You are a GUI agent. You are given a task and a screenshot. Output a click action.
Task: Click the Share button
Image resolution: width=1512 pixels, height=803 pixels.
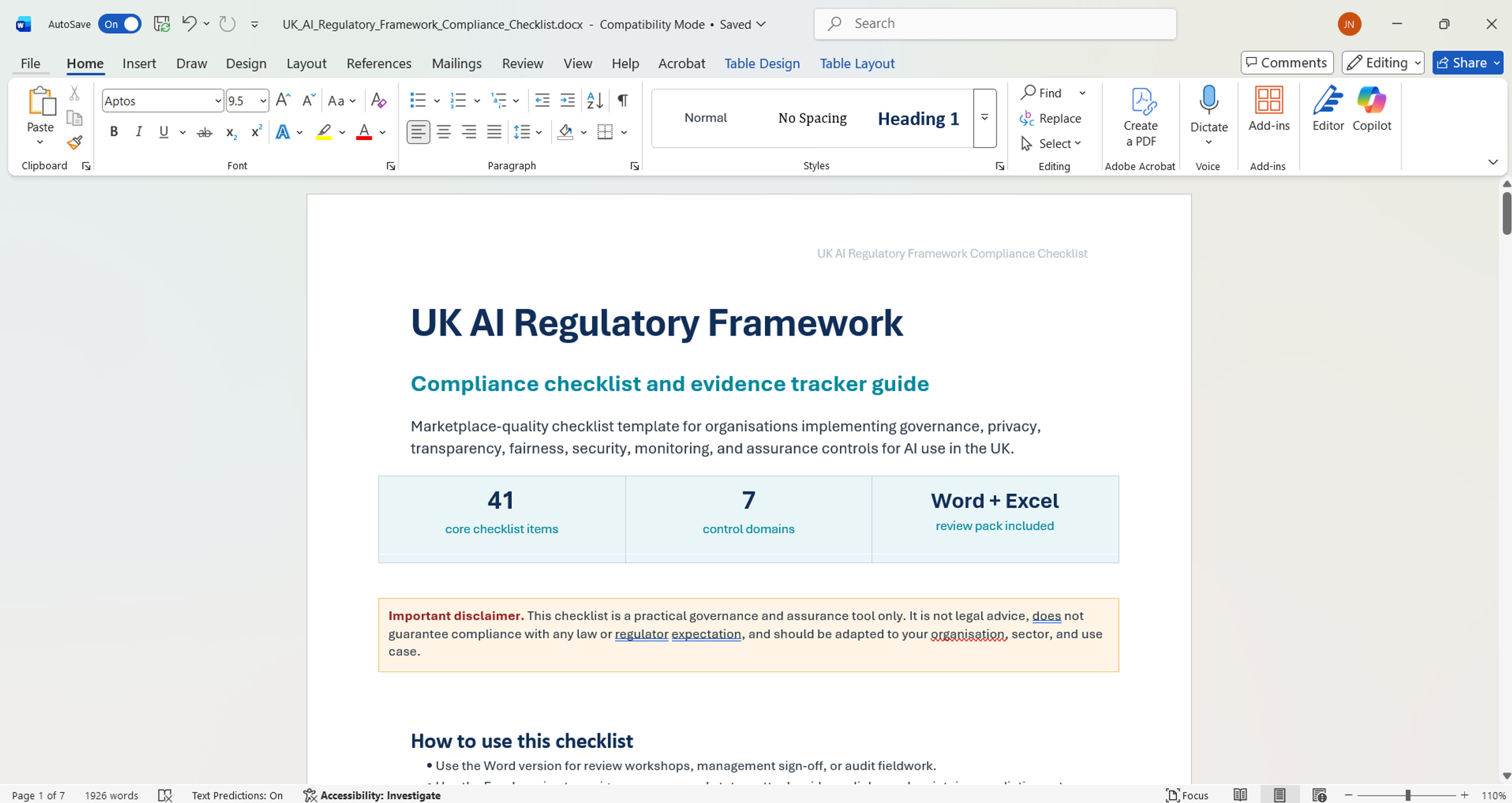(1461, 63)
